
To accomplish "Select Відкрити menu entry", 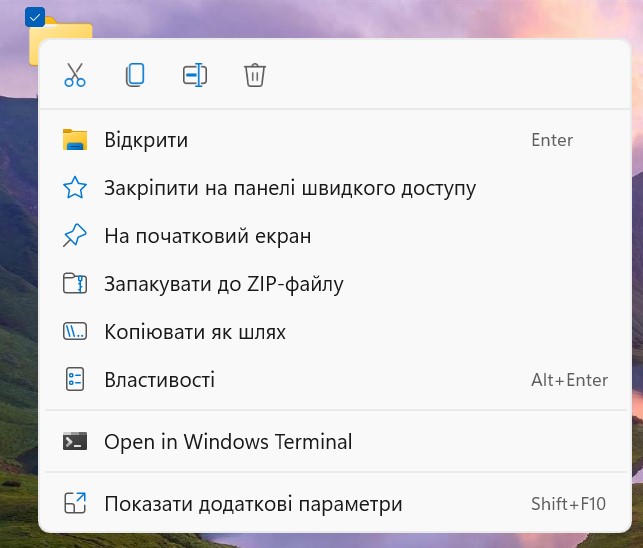I will pos(334,140).
